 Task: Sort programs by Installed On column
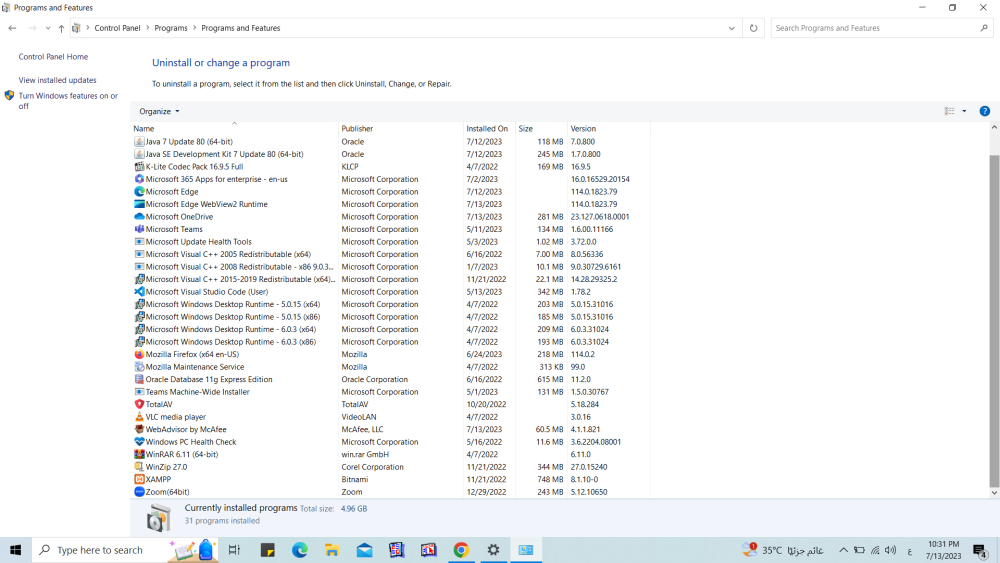[487, 129]
